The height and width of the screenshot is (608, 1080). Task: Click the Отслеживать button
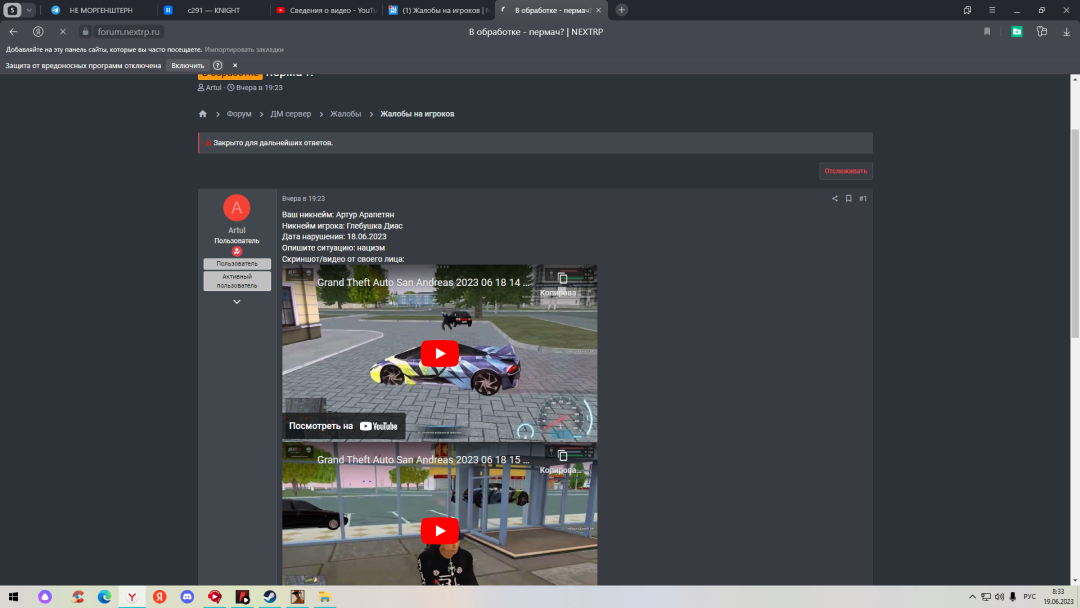[845, 171]
